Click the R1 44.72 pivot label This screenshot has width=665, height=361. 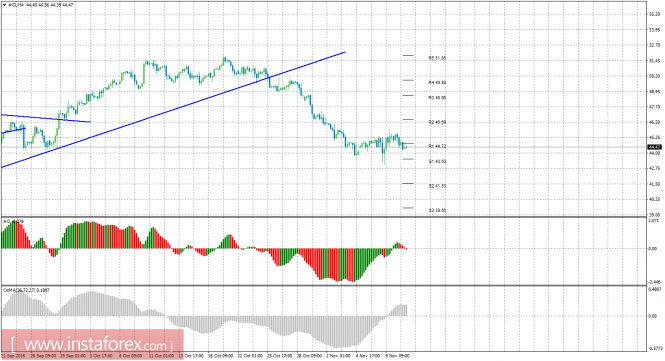point(437,146)
